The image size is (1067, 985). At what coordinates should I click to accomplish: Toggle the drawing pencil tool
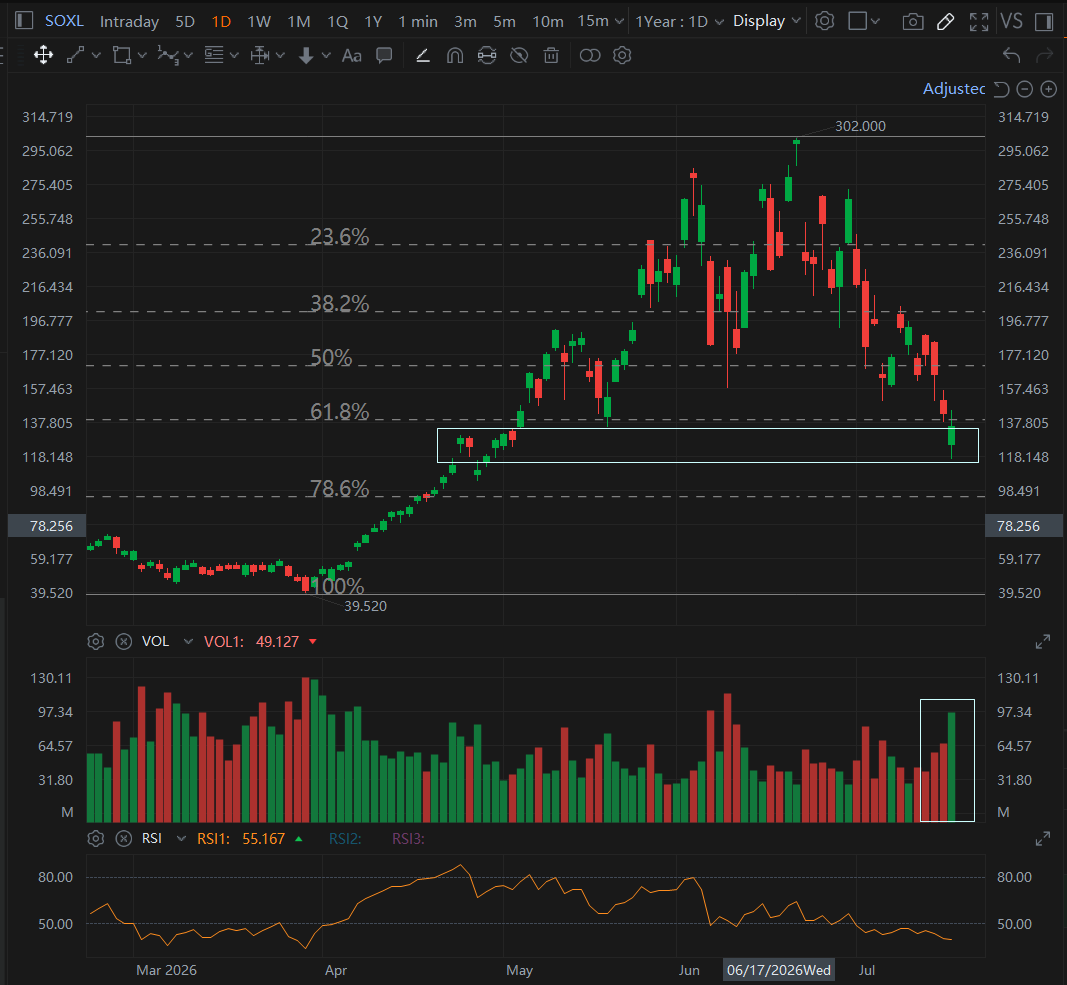[945, 22]
